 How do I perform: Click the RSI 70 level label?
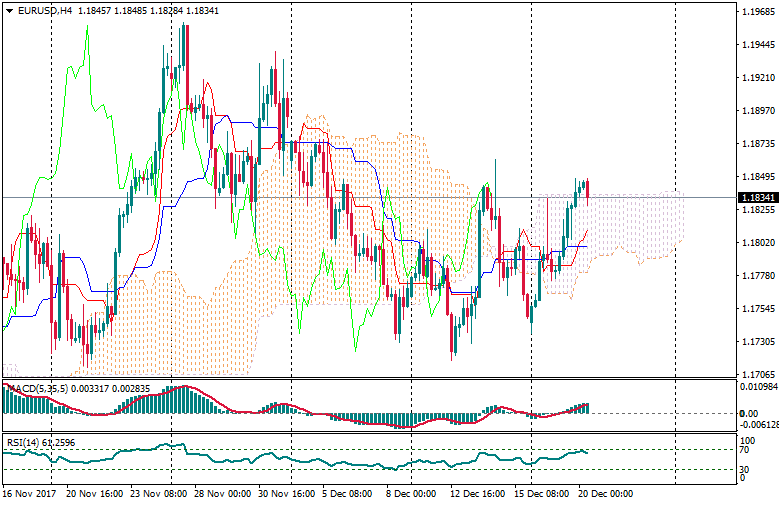[746, 451]
